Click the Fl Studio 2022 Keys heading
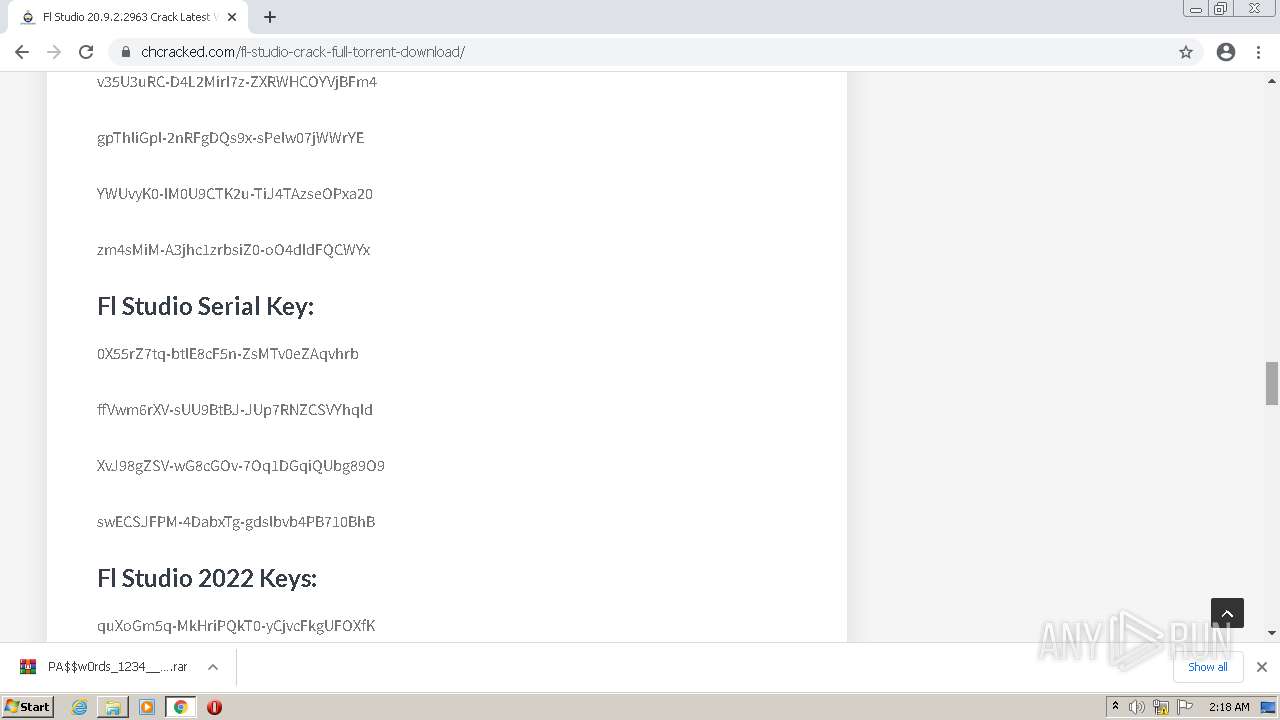The image size is (1280, 720). (x=207, y=578)
